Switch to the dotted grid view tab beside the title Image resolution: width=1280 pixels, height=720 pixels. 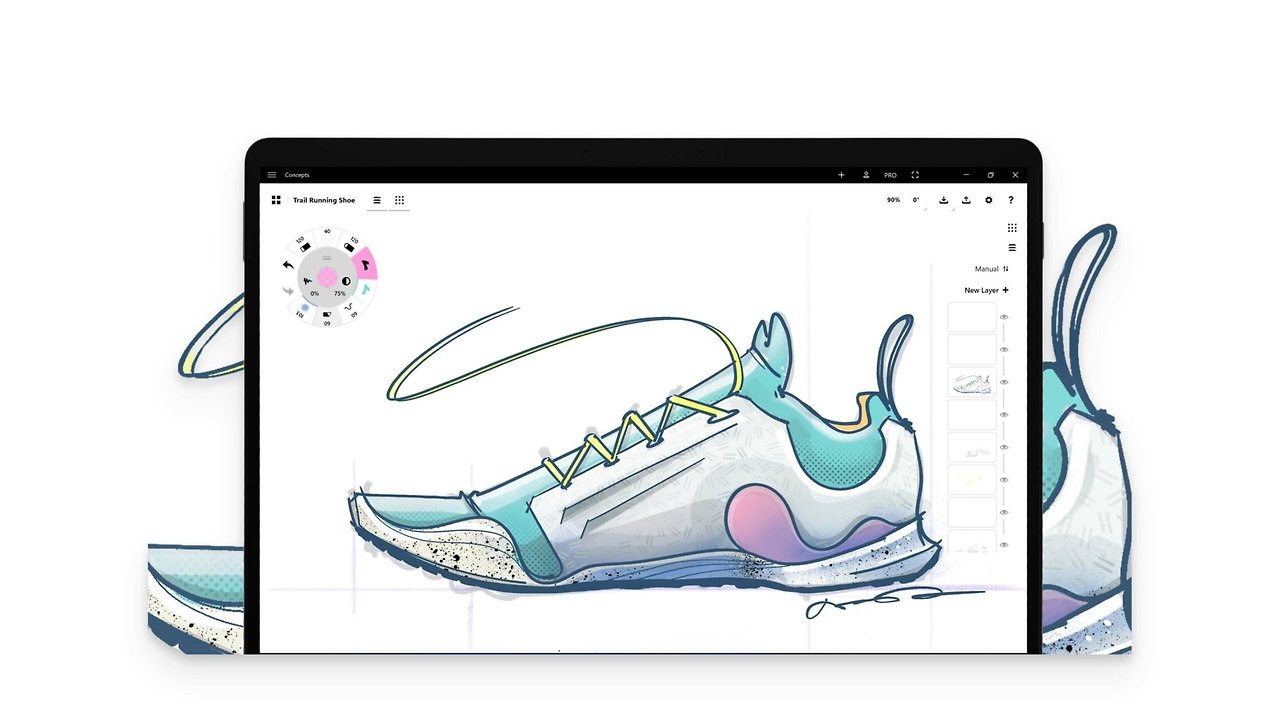tap(399, 200)
